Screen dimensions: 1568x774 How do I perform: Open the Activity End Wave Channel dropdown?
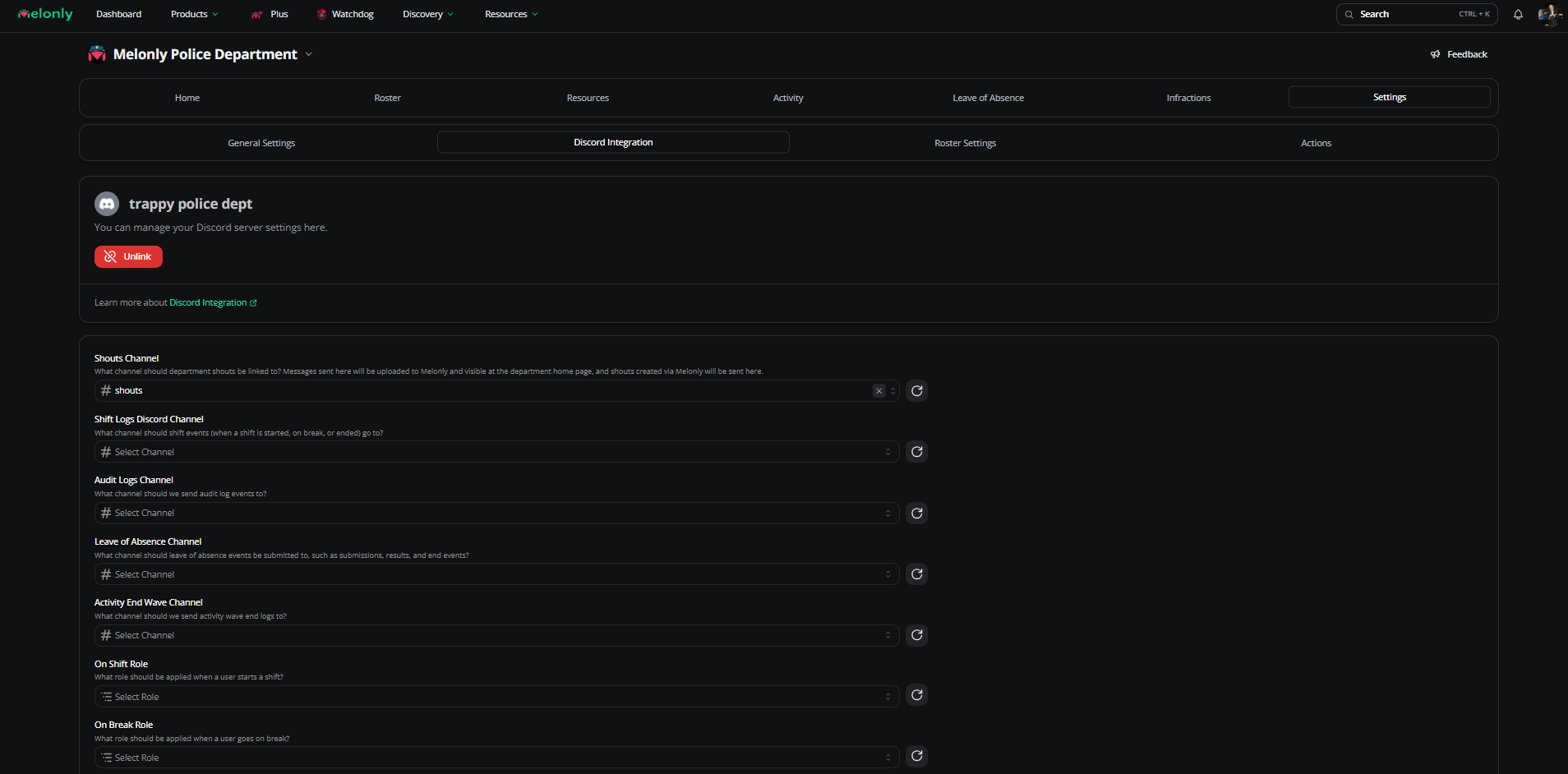[496, 635]
